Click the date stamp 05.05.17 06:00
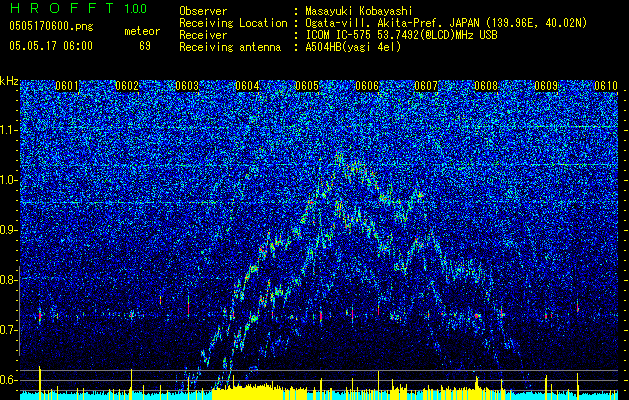629x400 pixels. [x=51, y=46]
